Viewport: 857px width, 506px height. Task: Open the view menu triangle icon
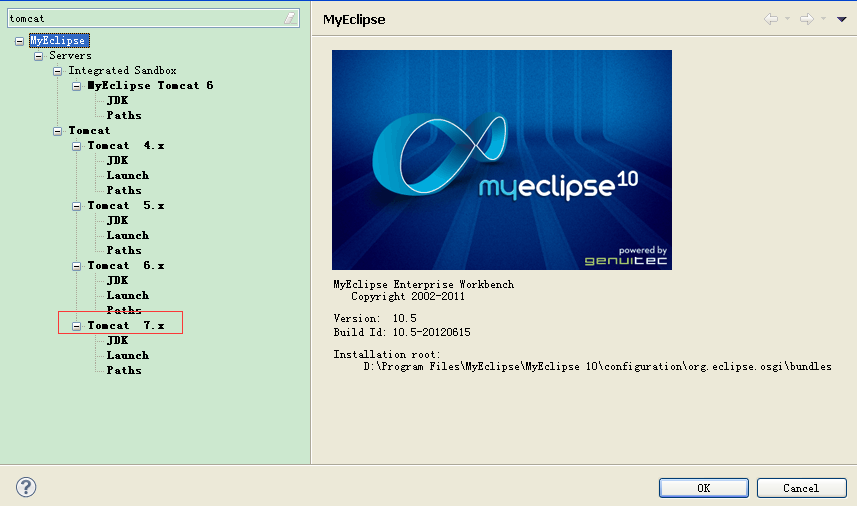tap(842, 19)
